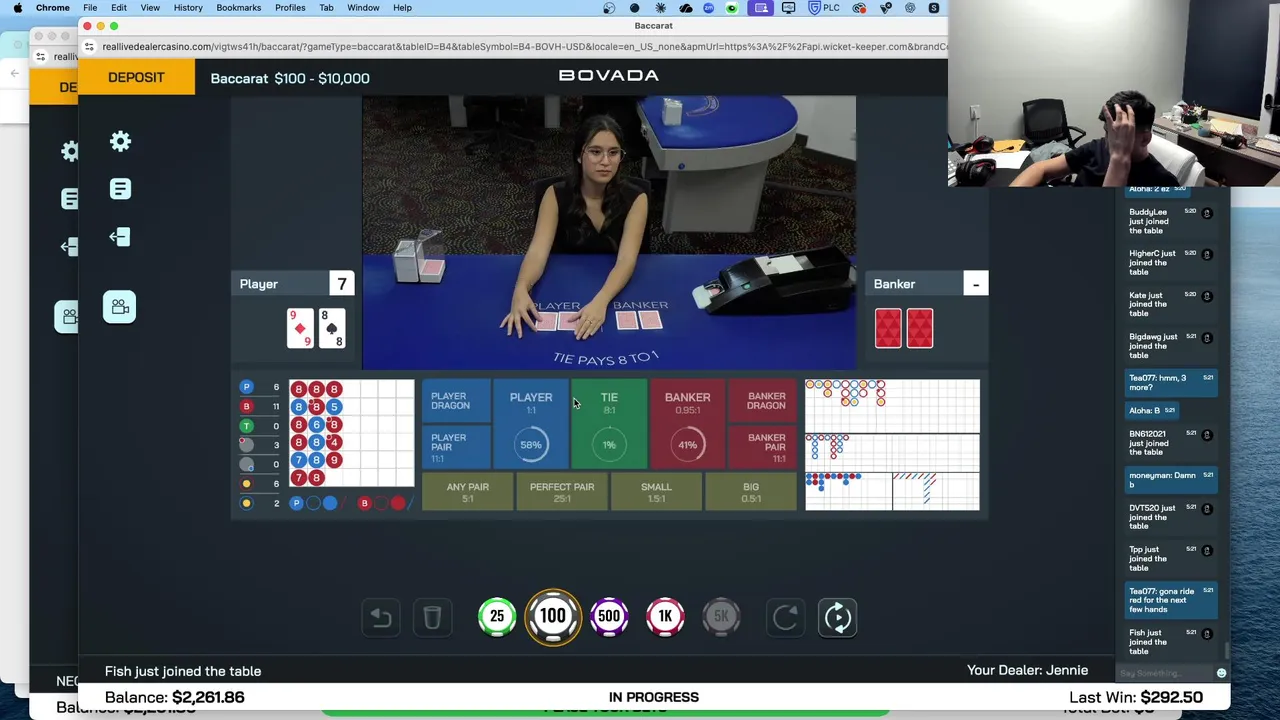The image size is (1280, 720).
Task: Click the live dealer video feed
Action: (x=609, y=233)
